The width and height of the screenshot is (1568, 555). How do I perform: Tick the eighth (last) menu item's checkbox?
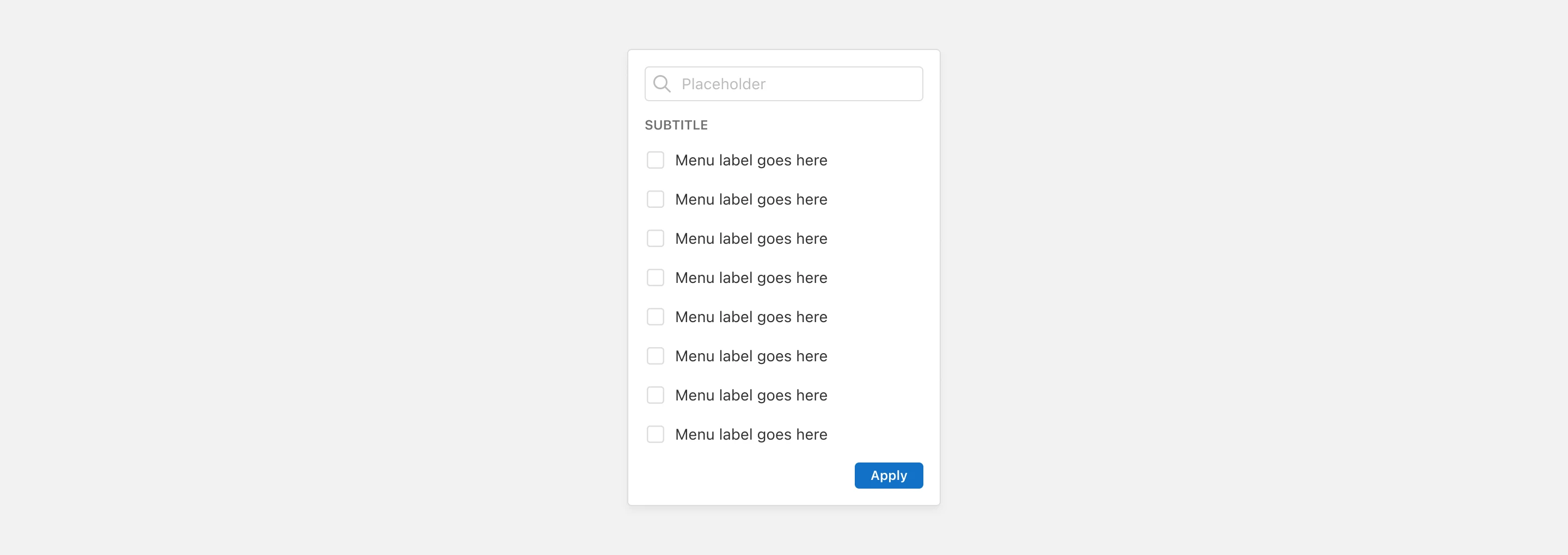point(655,435)
